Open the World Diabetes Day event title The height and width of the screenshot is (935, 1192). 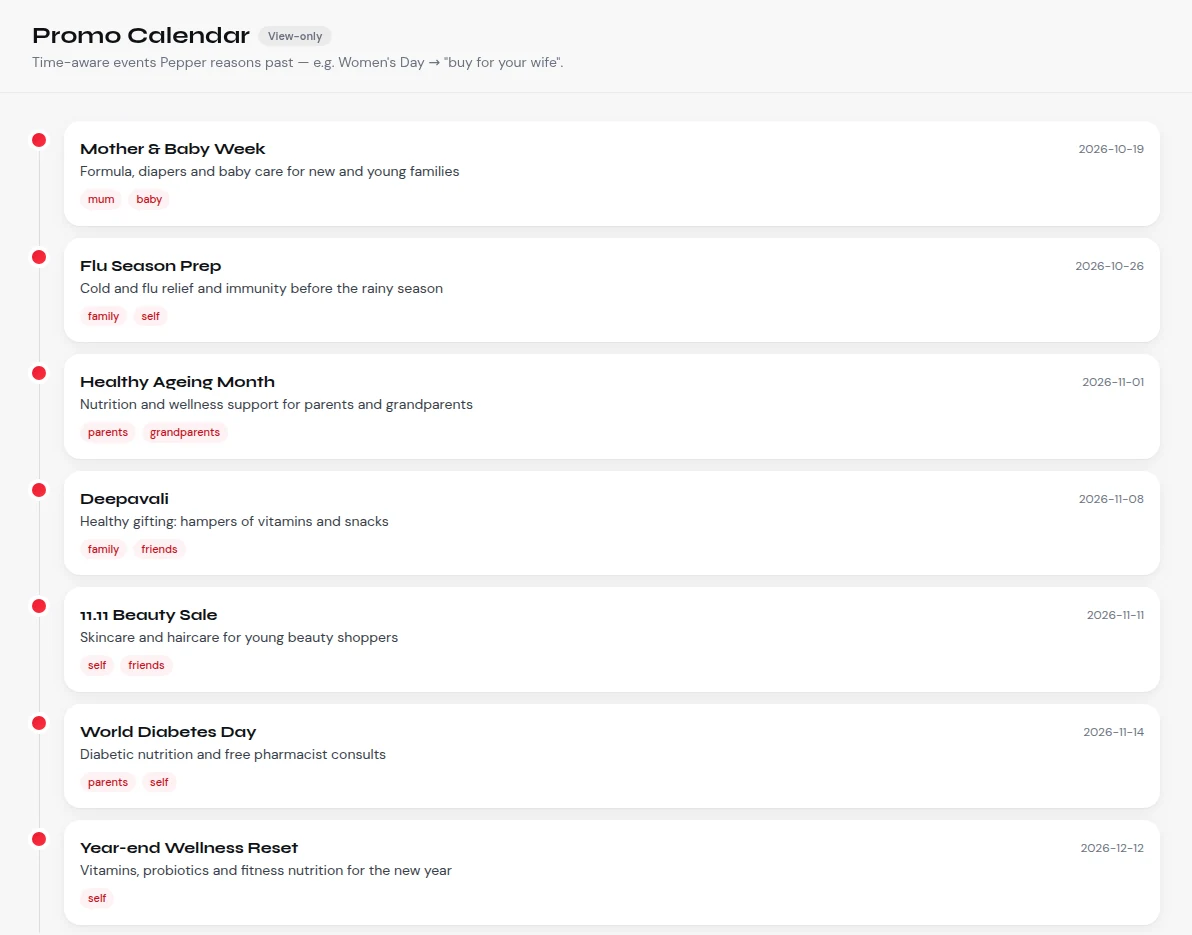point(168,732)
